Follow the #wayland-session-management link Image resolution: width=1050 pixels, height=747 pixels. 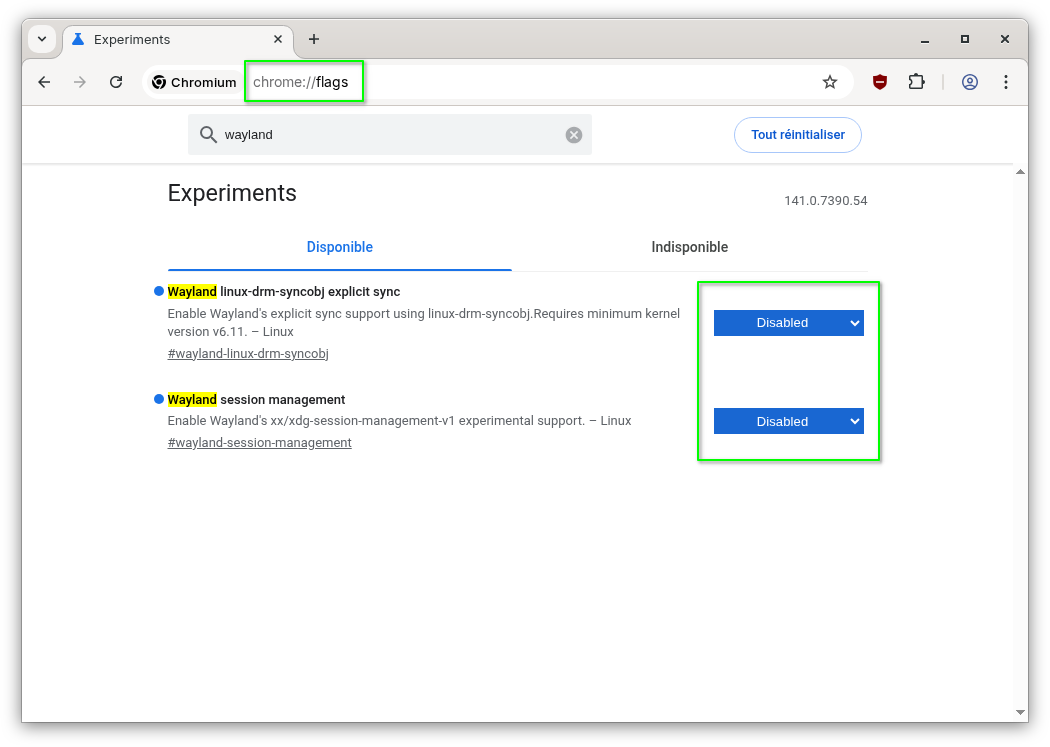[x=259, y=442]
